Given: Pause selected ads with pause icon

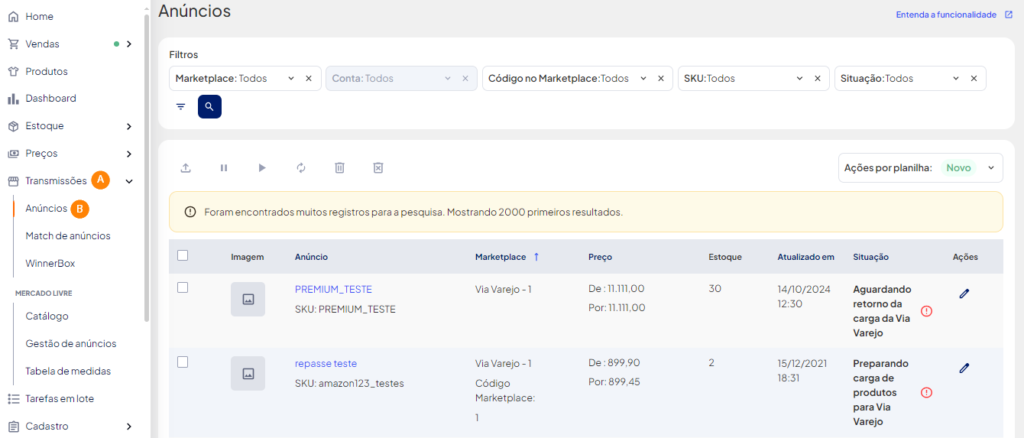Looking at the screenshot, I should coord(224,168).
